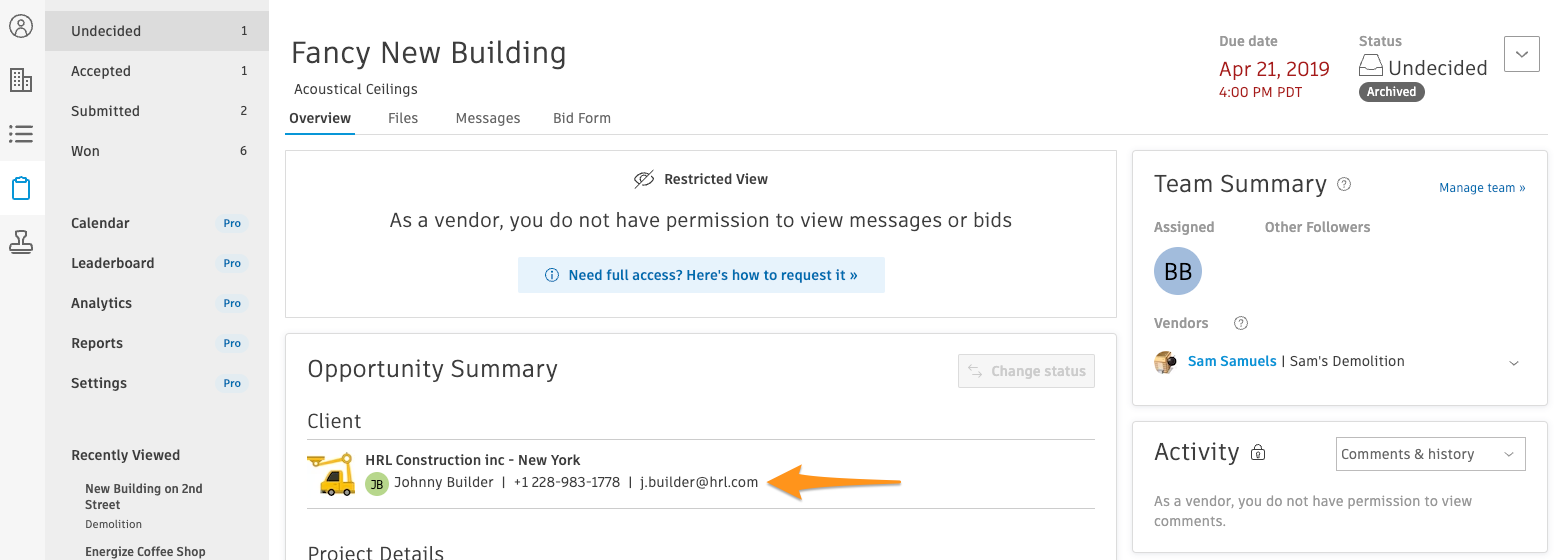Open the building companies sidebar icon
Screen dimensions: 1563x560
click(x=21, y=80)
